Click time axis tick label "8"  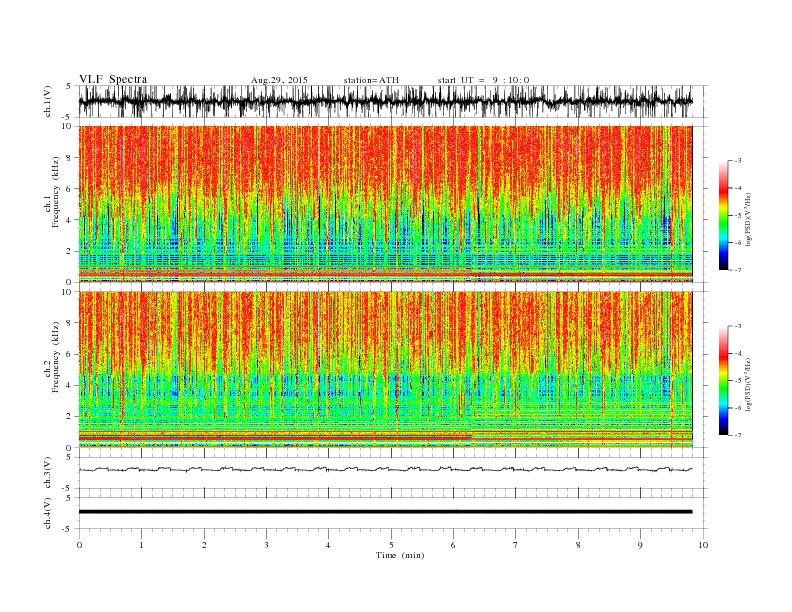[x=578, y=545]
